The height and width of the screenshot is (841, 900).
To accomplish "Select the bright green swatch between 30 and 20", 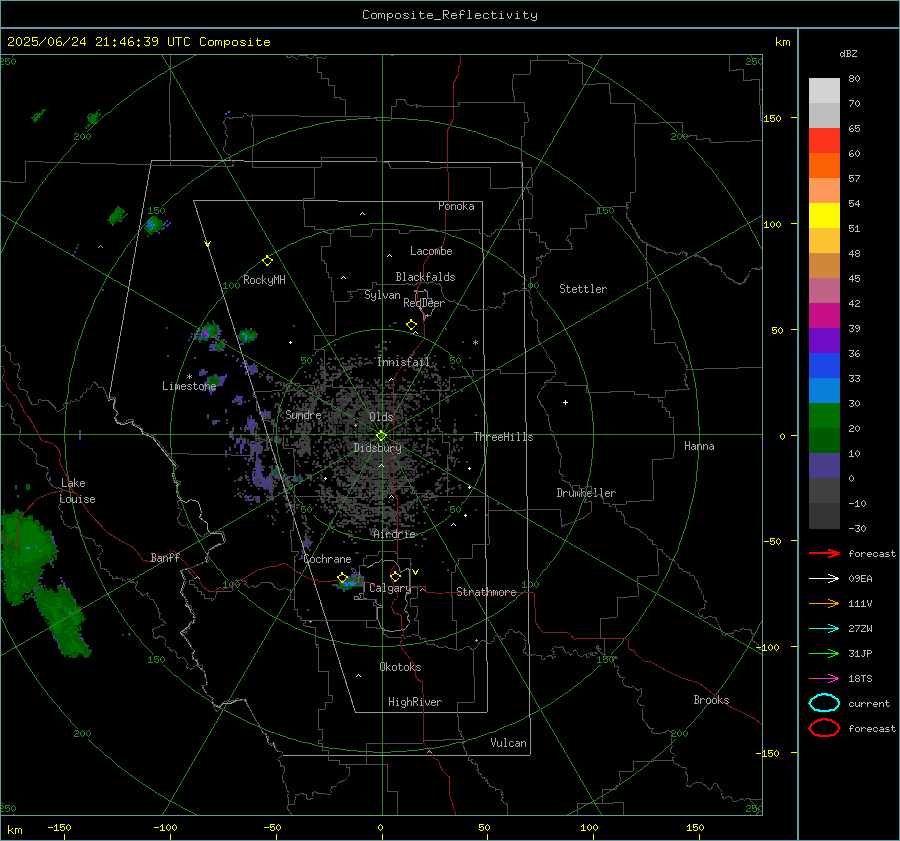I will 824,416.
